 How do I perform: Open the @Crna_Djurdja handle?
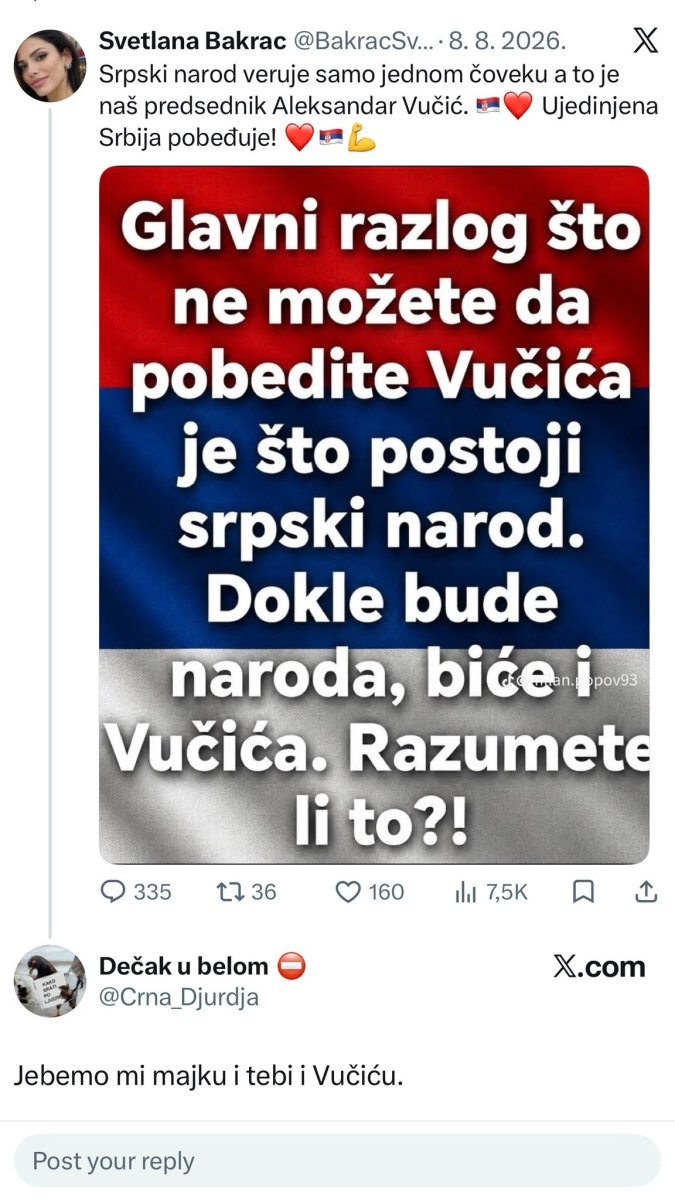[179, 997]
